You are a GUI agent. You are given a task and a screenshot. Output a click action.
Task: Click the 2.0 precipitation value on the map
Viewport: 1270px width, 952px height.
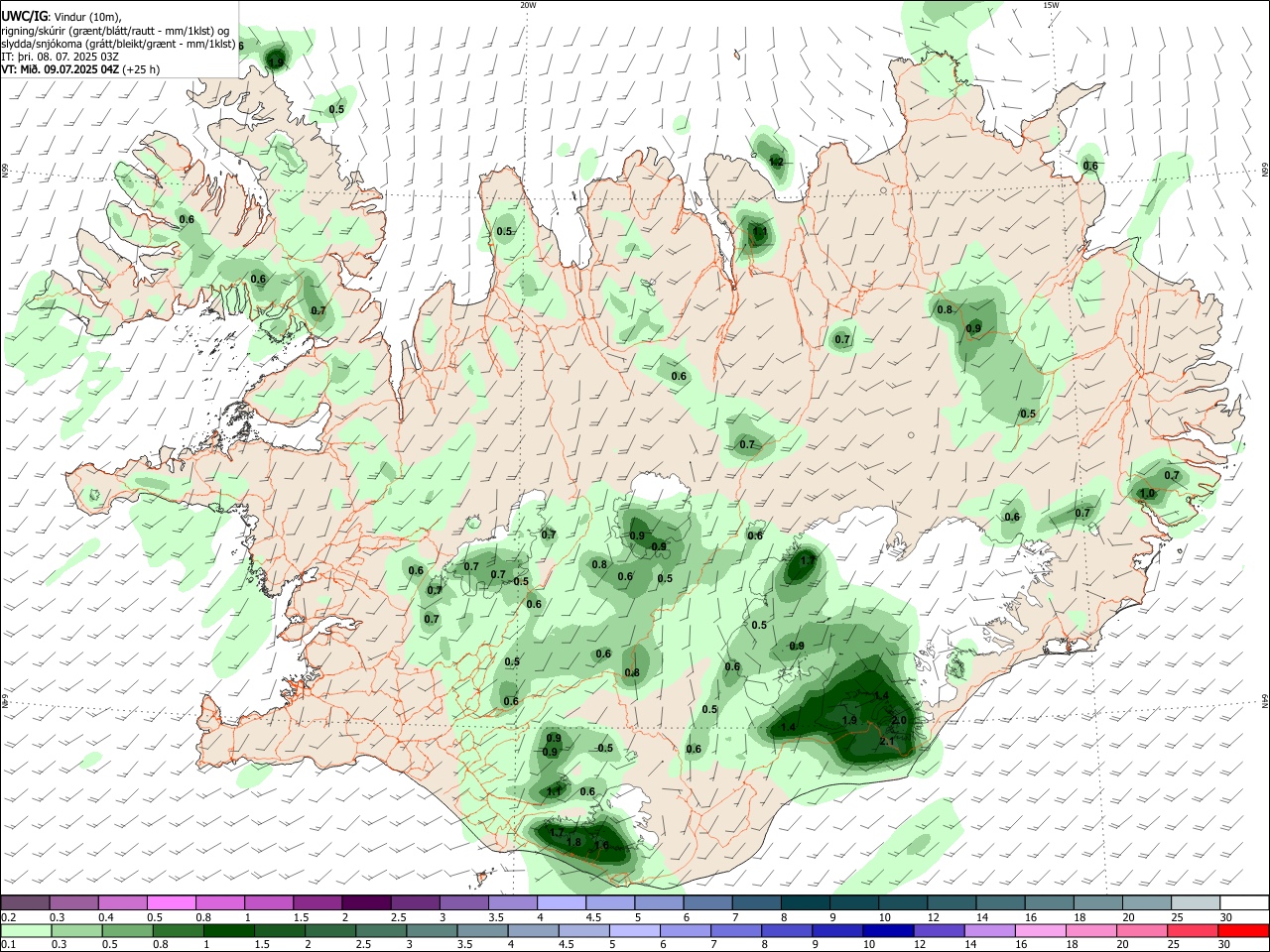click(900, 720)
